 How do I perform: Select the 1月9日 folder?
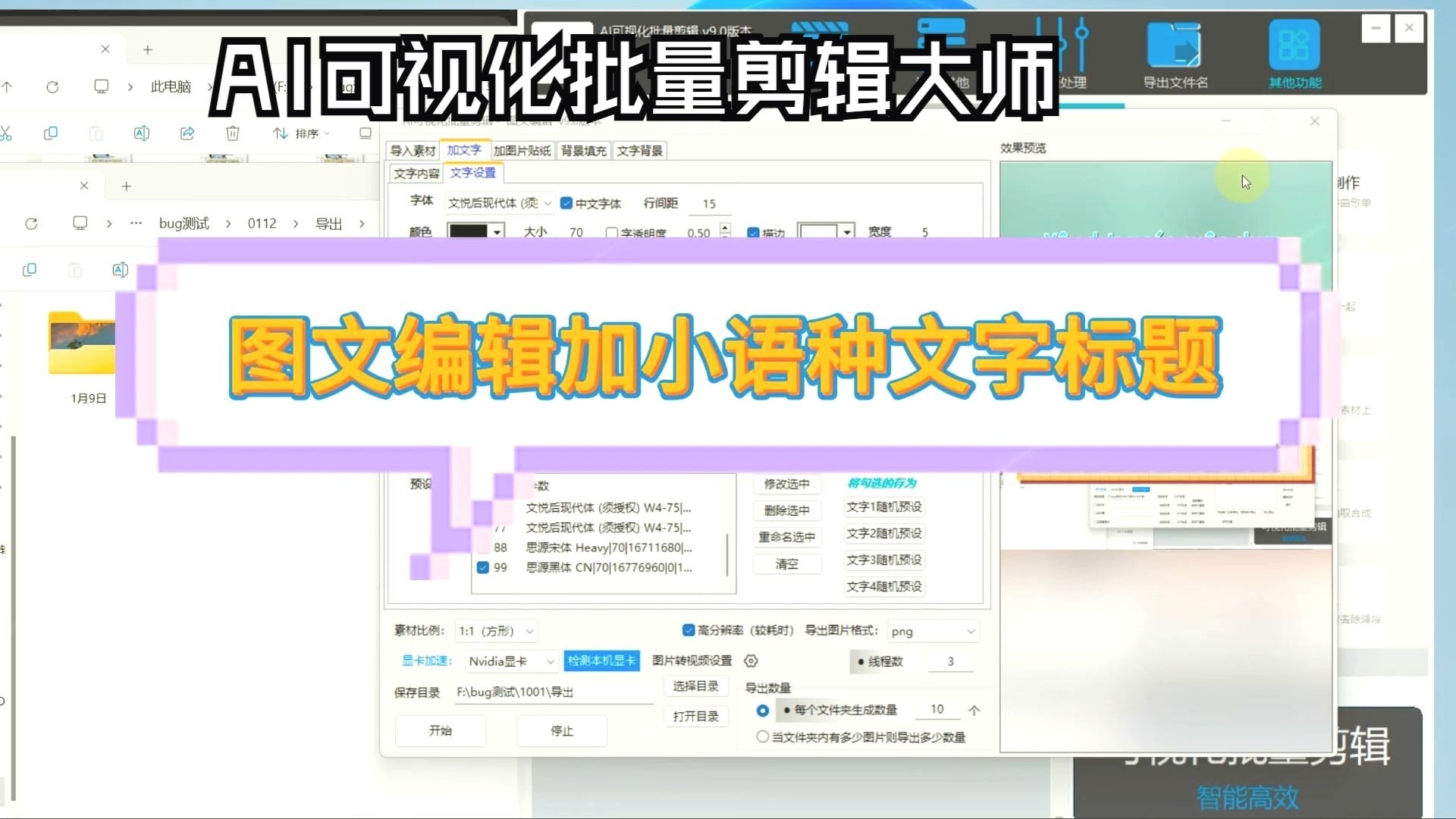(82, 356)
